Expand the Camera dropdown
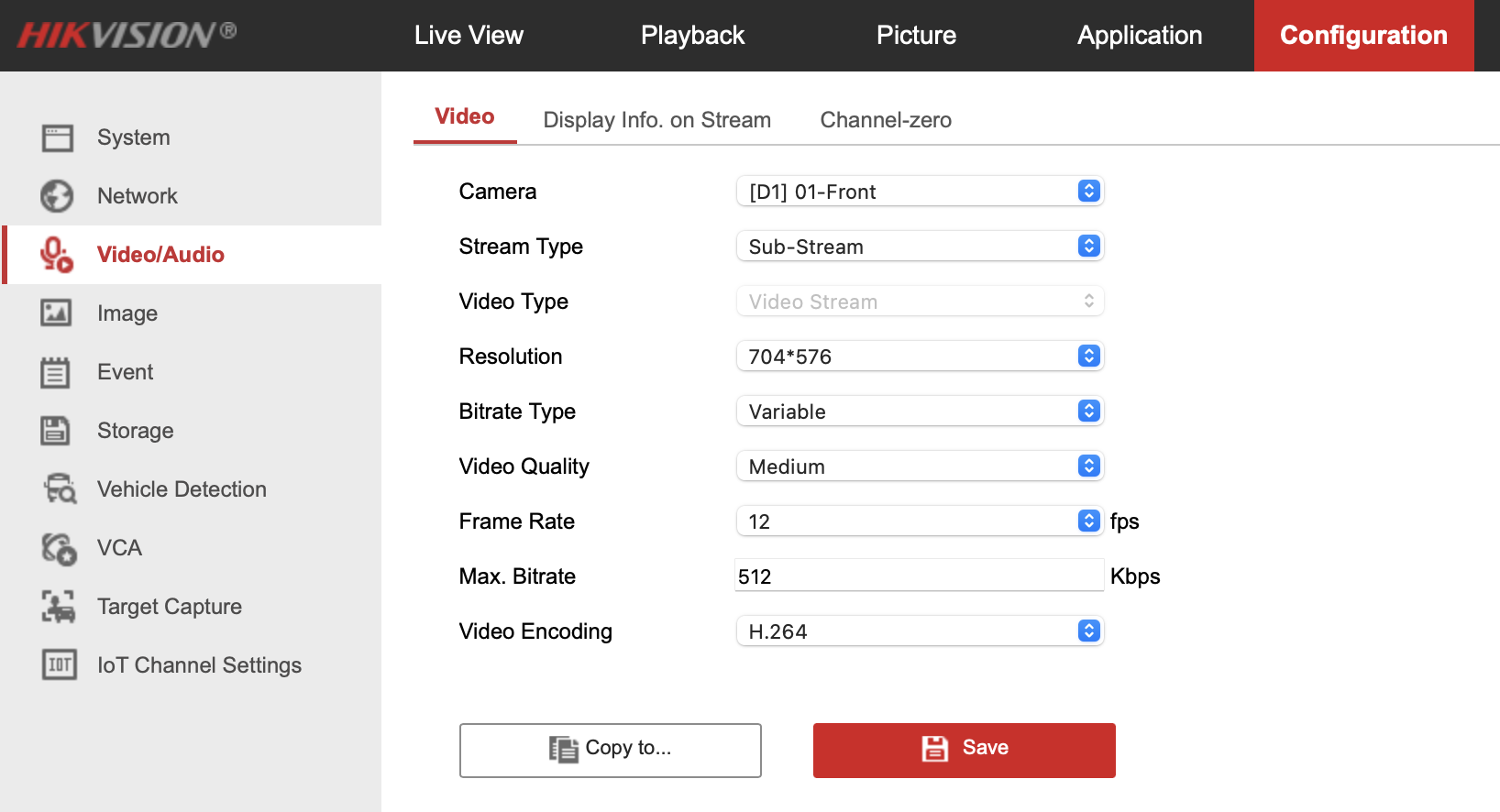 (919, 192)
